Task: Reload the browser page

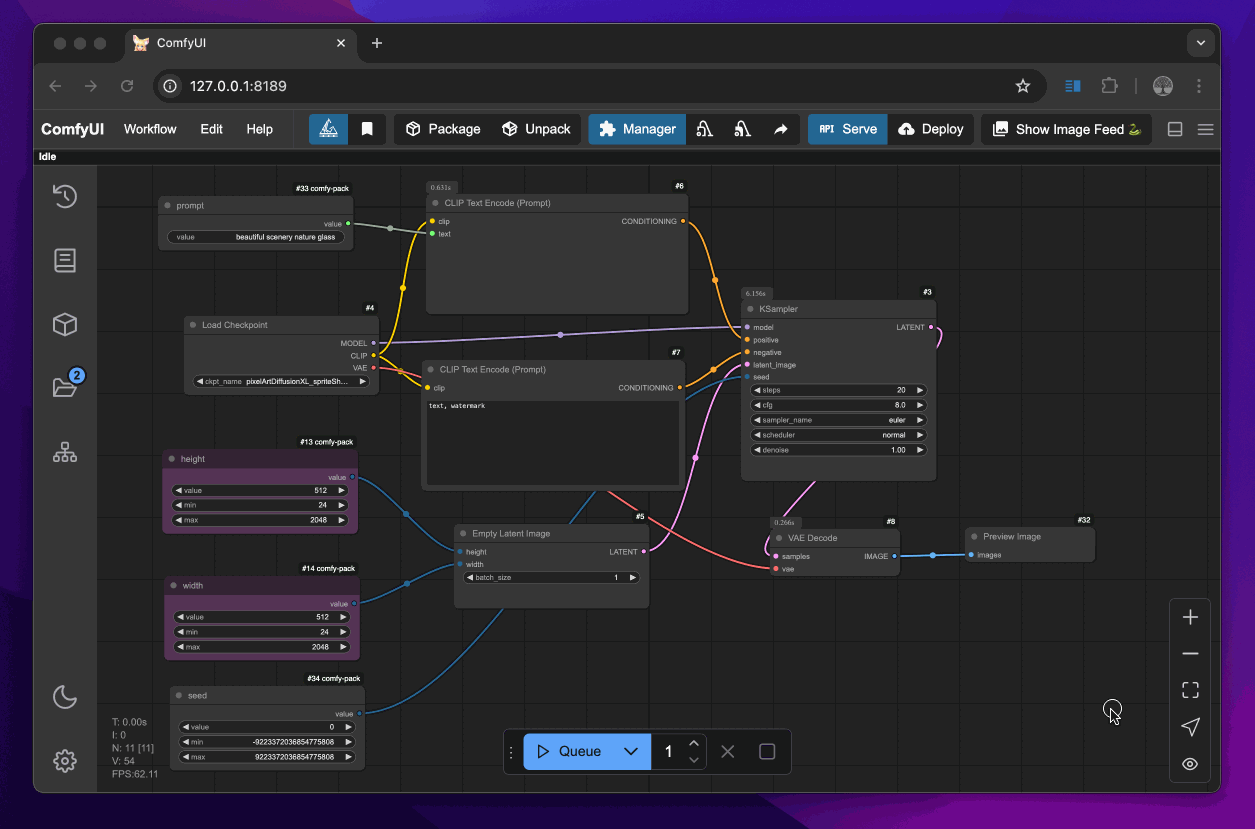Action: coord(127,86)
